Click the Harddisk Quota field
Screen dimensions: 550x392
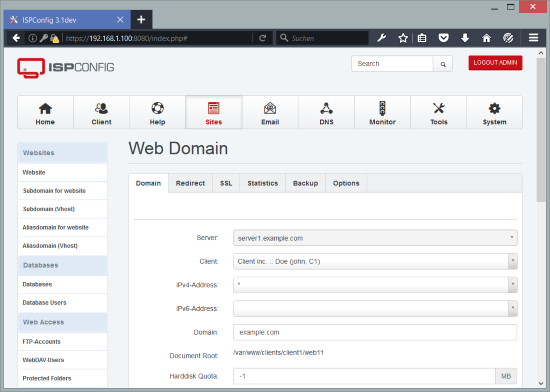pos(364,376)
